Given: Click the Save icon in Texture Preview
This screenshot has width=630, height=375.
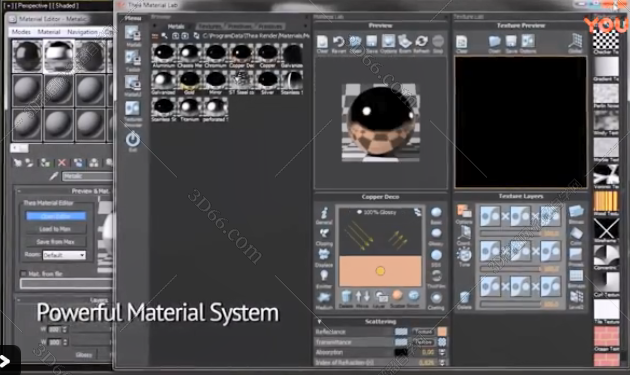Looking at the screenshot, I should [x=511, y=42].
